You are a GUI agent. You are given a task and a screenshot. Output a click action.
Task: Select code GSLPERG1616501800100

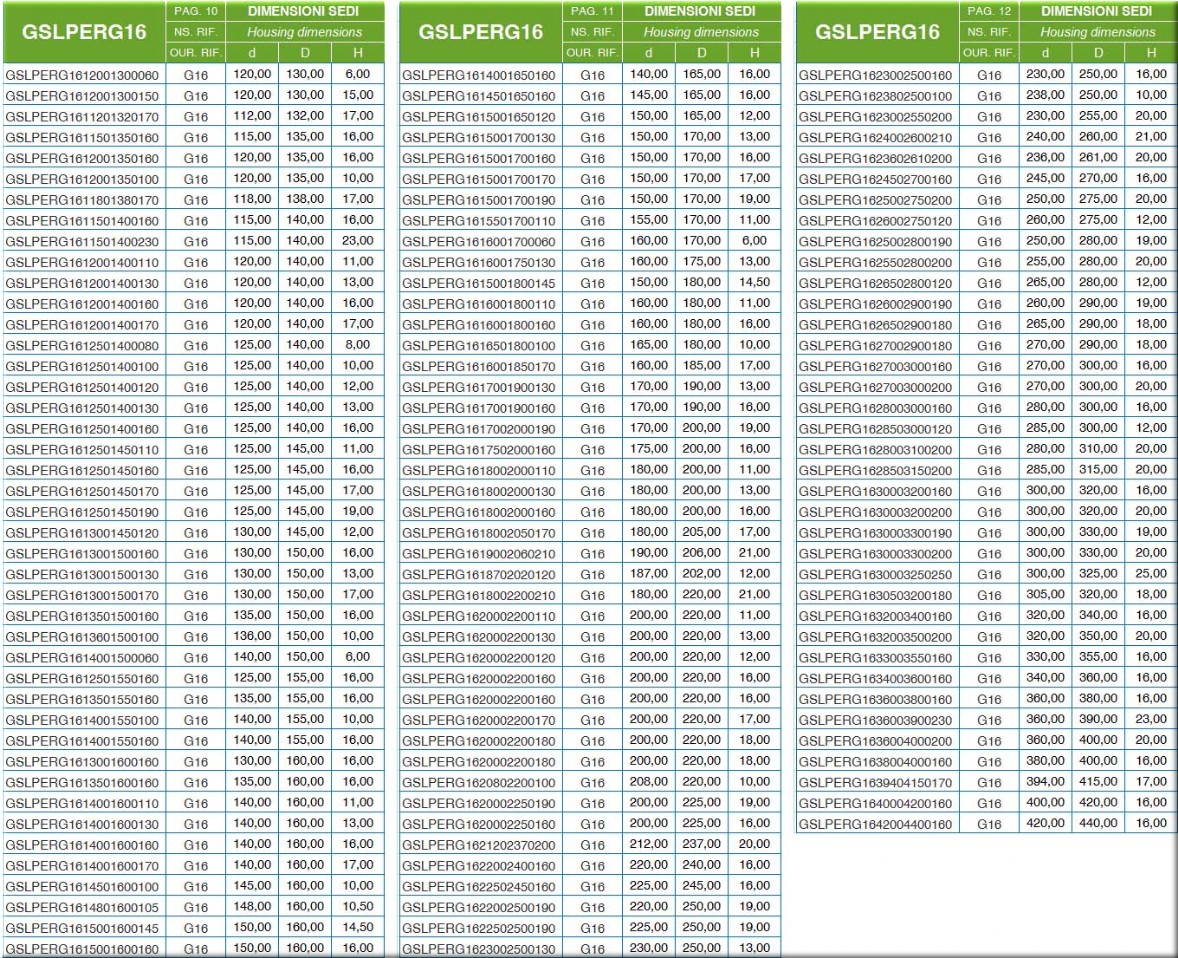(x=479, y=346)
